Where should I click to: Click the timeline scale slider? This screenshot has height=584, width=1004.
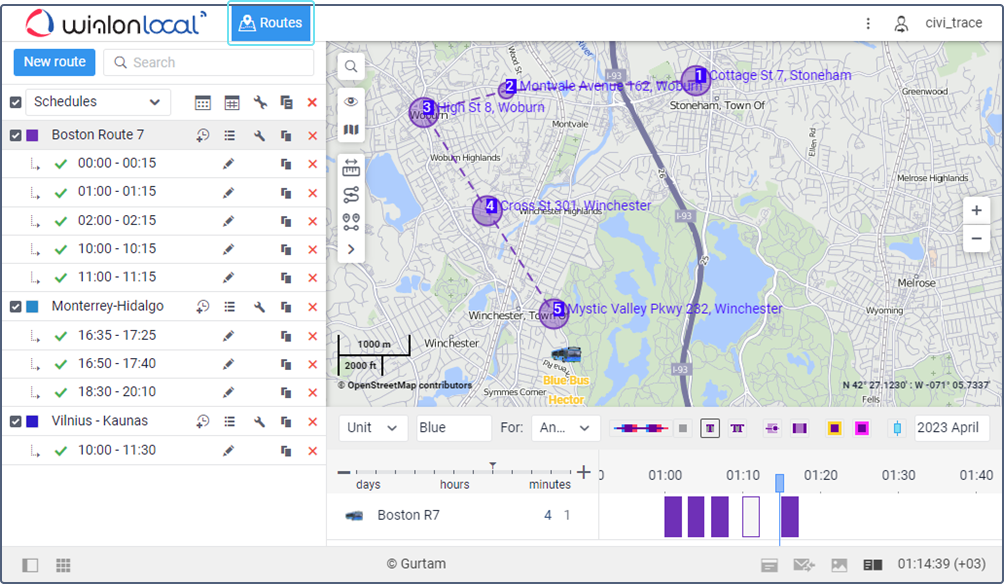(x=492, y=468)
